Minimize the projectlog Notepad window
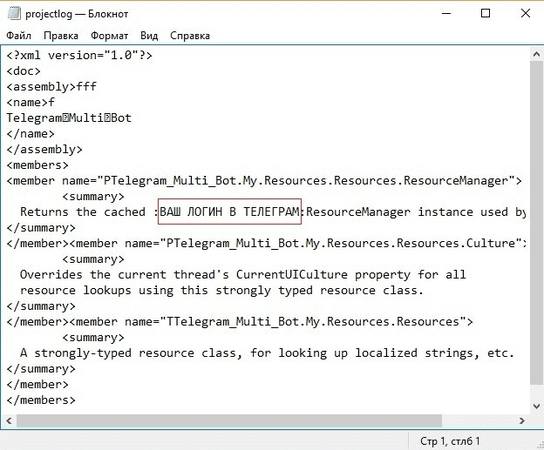 click(x=446, y=14)
